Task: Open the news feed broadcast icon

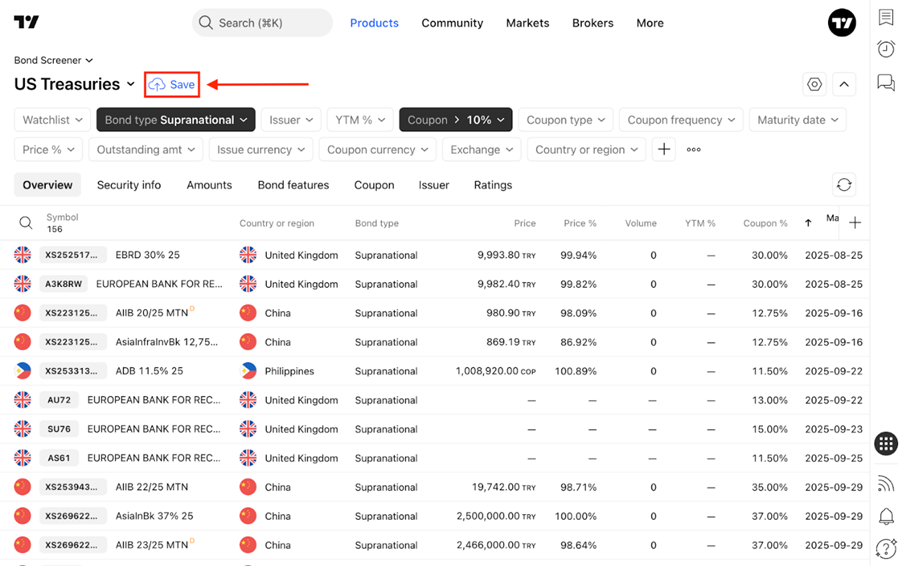Action: tap(886, 483)
